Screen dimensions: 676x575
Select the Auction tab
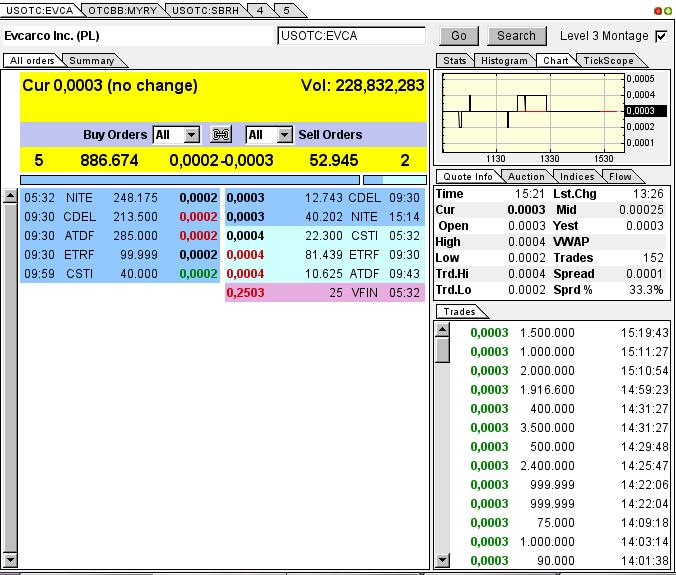(526, 177)
